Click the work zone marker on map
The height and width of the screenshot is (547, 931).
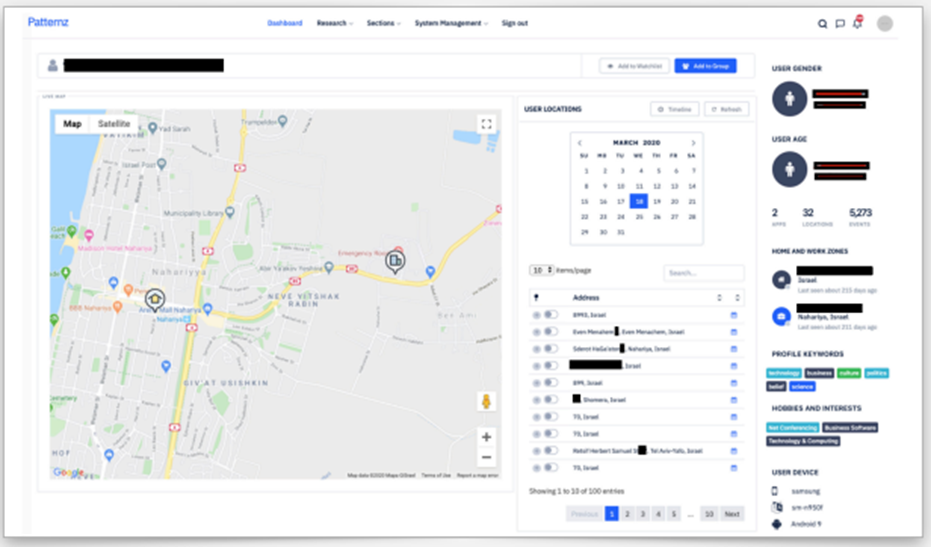point(395,261)
